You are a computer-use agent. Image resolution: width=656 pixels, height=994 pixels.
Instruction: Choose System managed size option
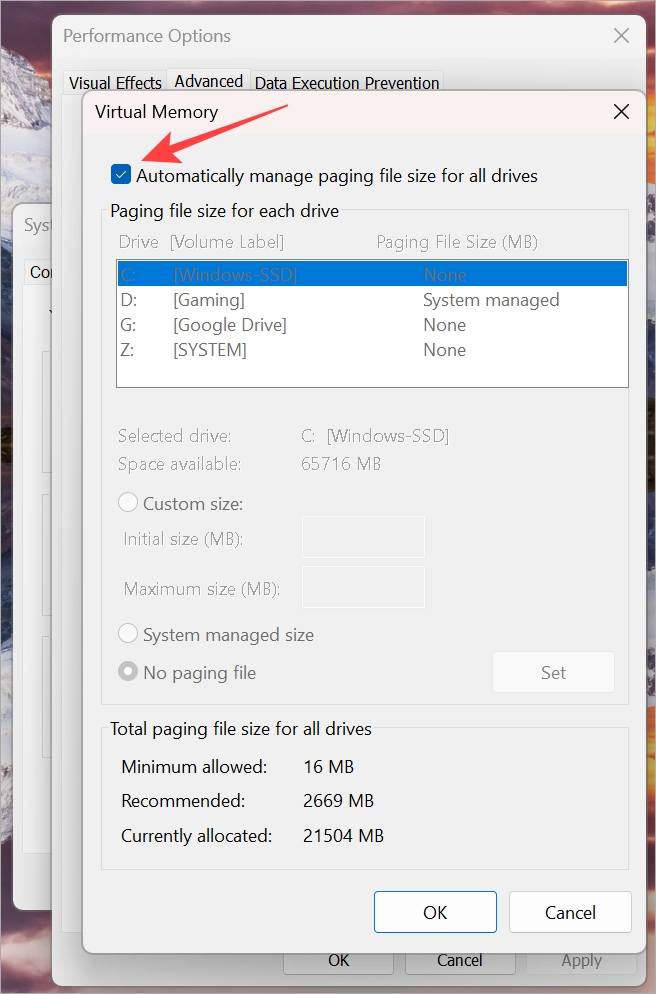[128, 634]
